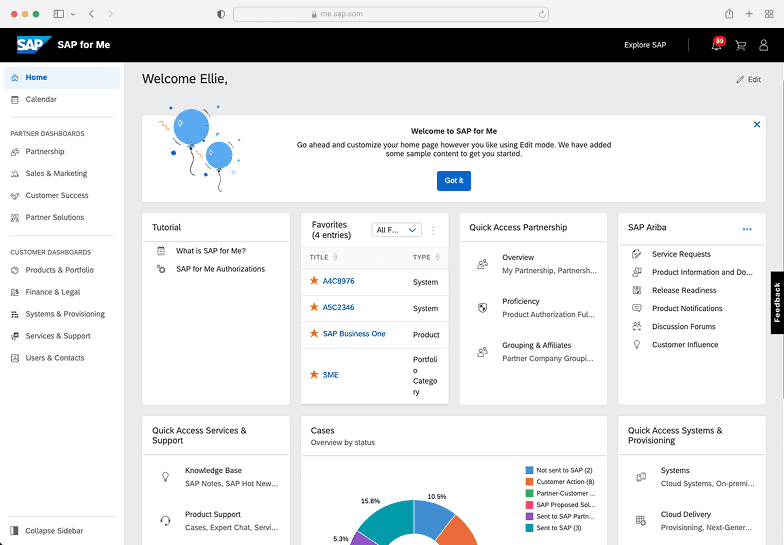
Task: Open favorite SME link
Action: click(330, 375)
